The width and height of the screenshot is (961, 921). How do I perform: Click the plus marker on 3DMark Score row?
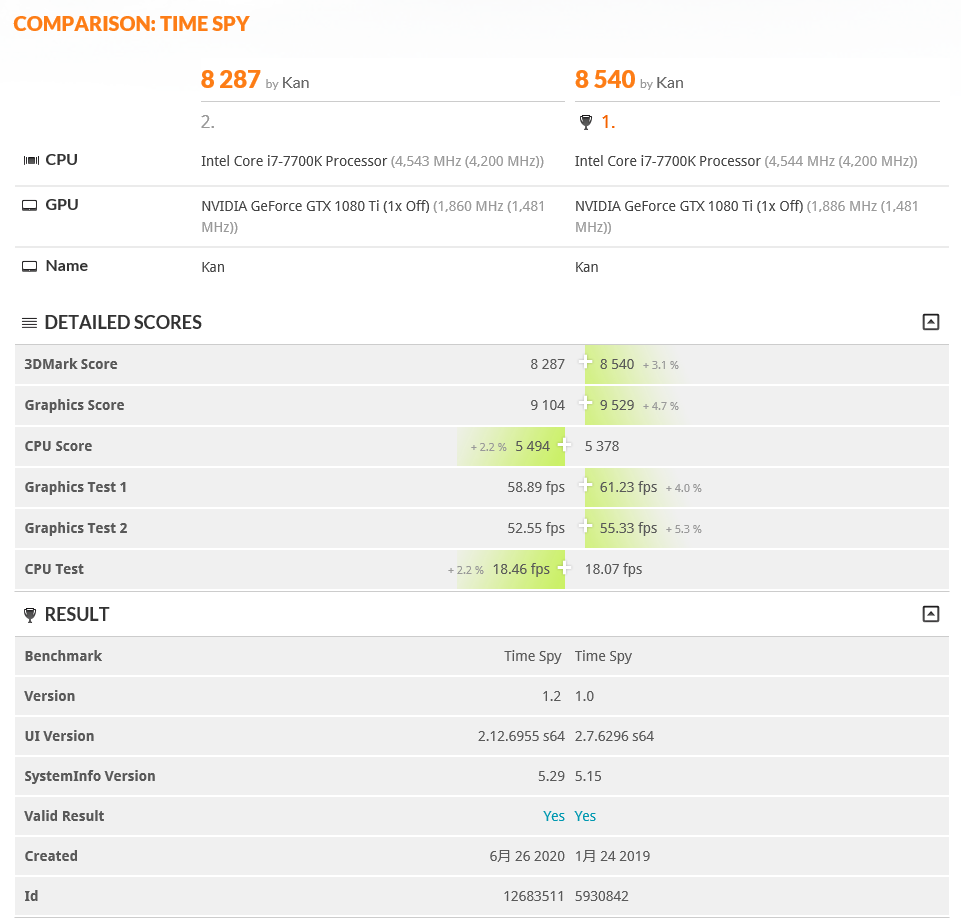[585, 362]
